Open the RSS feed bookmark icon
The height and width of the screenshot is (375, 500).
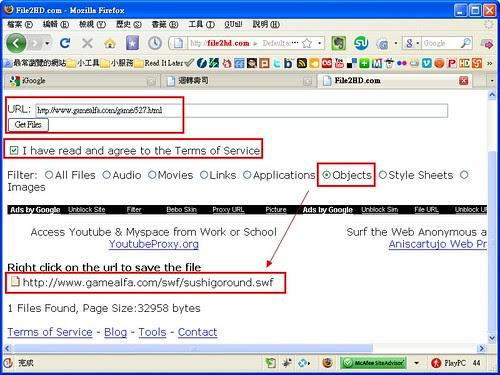tap(302, 63)
